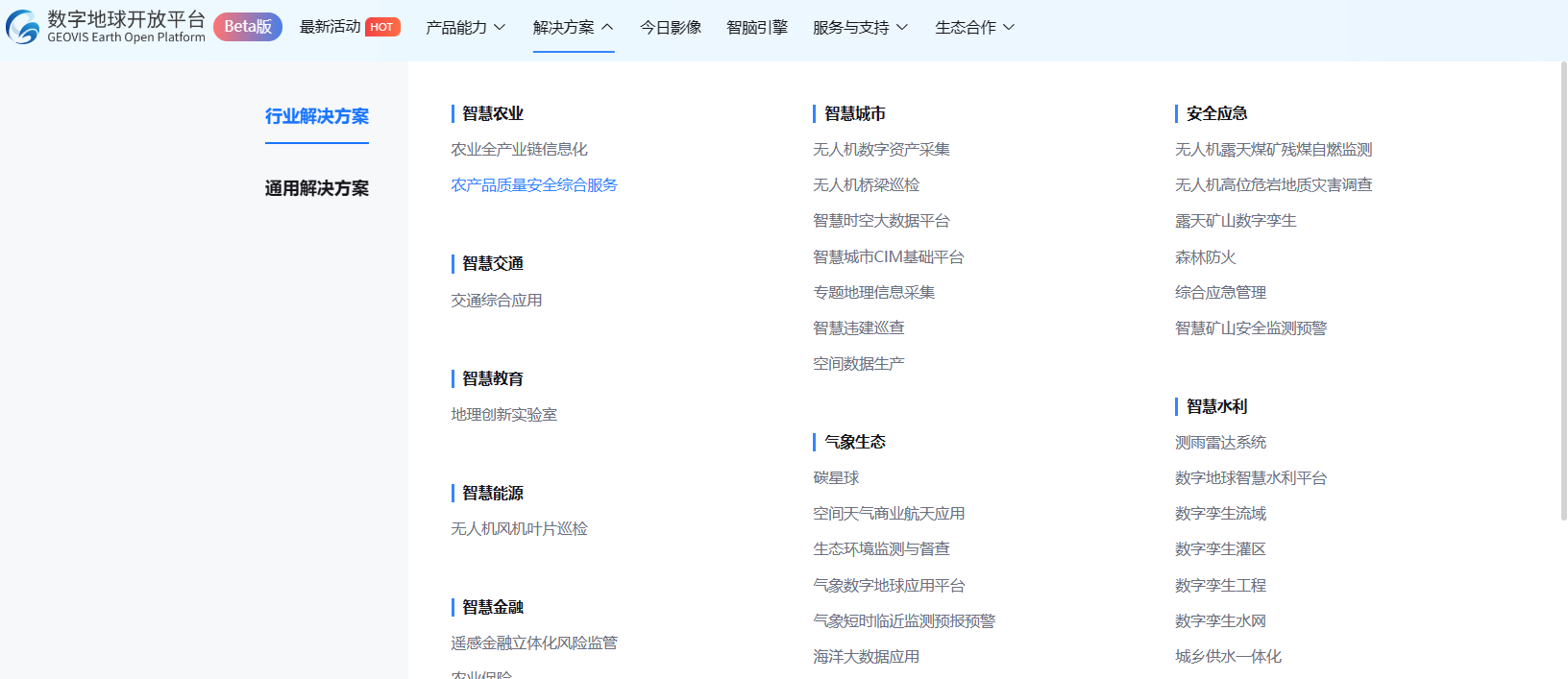Open 交通综合应用 solution

[x=497, y=301]
